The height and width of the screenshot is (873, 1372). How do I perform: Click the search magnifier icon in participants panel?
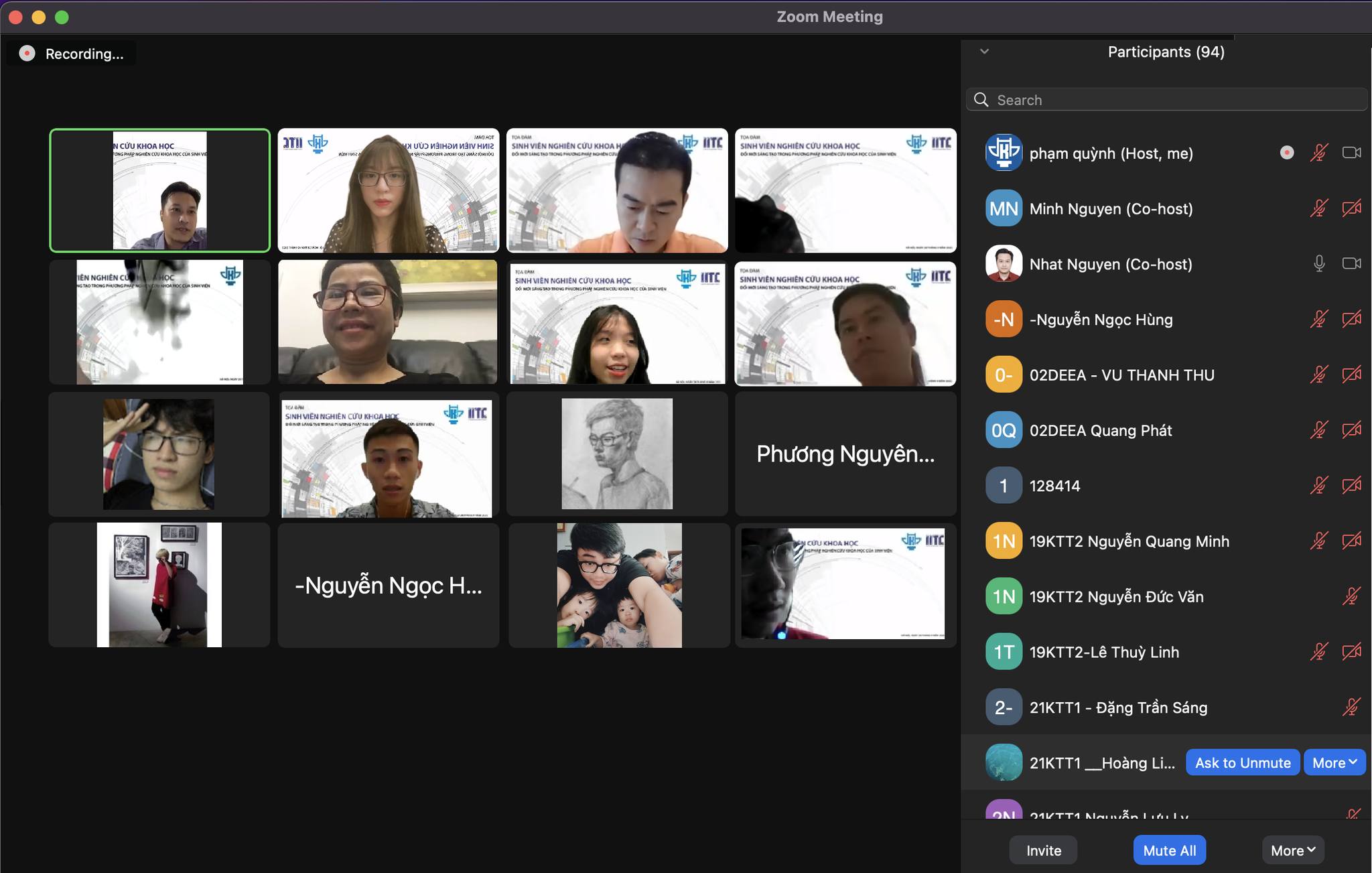981,100
